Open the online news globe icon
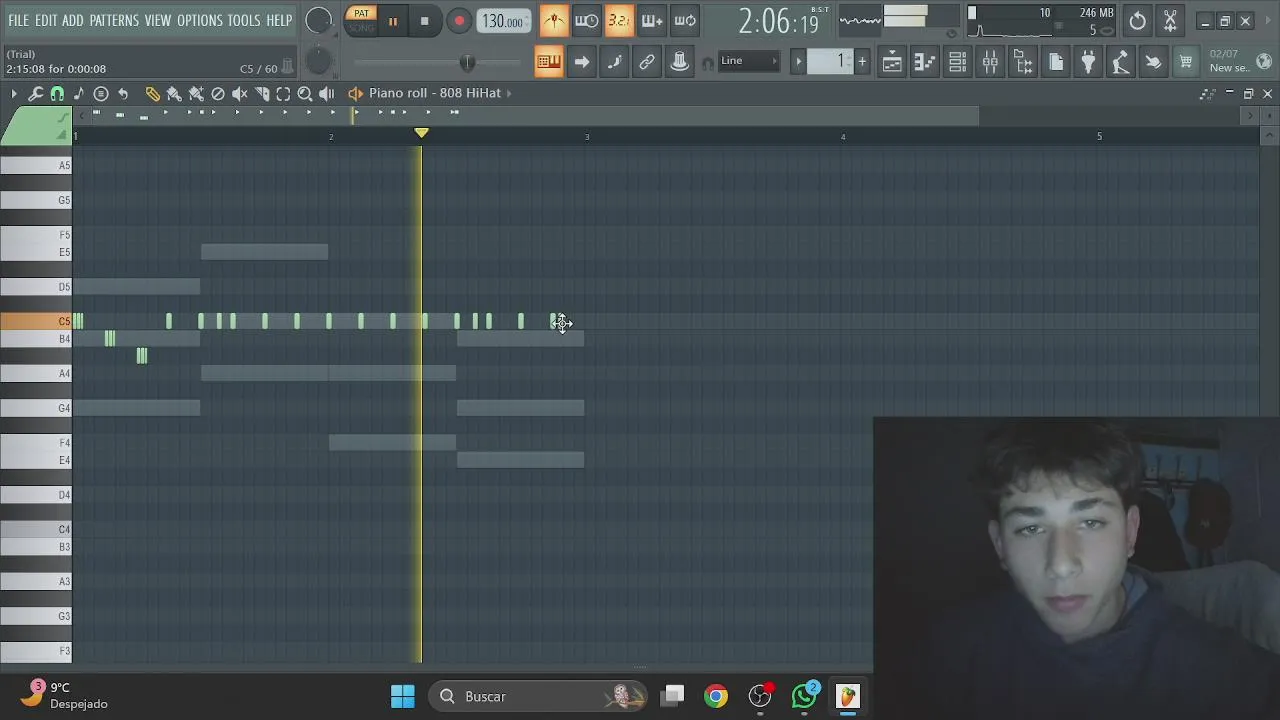1280x720 pixels. (x=1264, y=62)
